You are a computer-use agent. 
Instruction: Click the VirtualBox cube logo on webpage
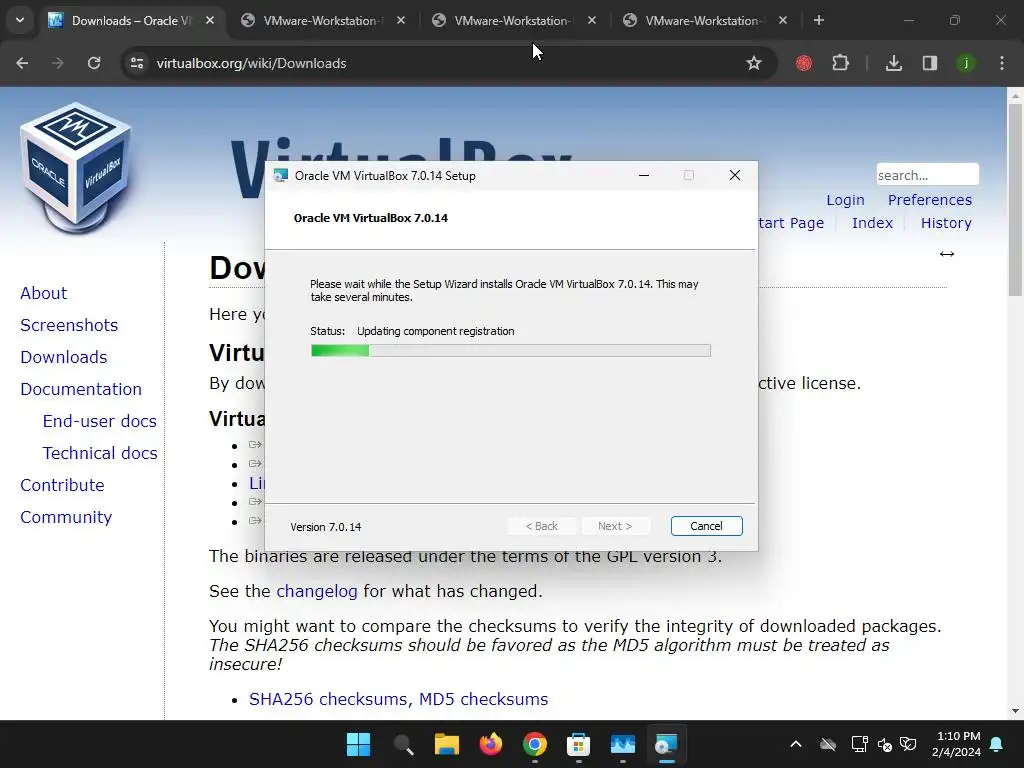[x=76, y=168]
